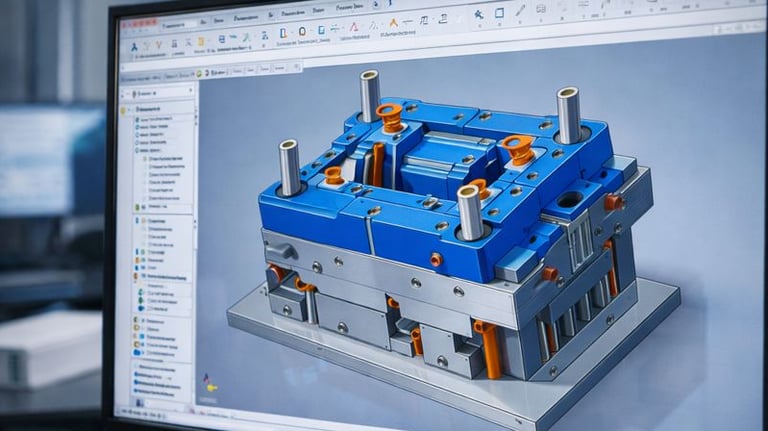Click the green round icon in view toolbar
The image size is (768, 431).
tap(199, 74)
